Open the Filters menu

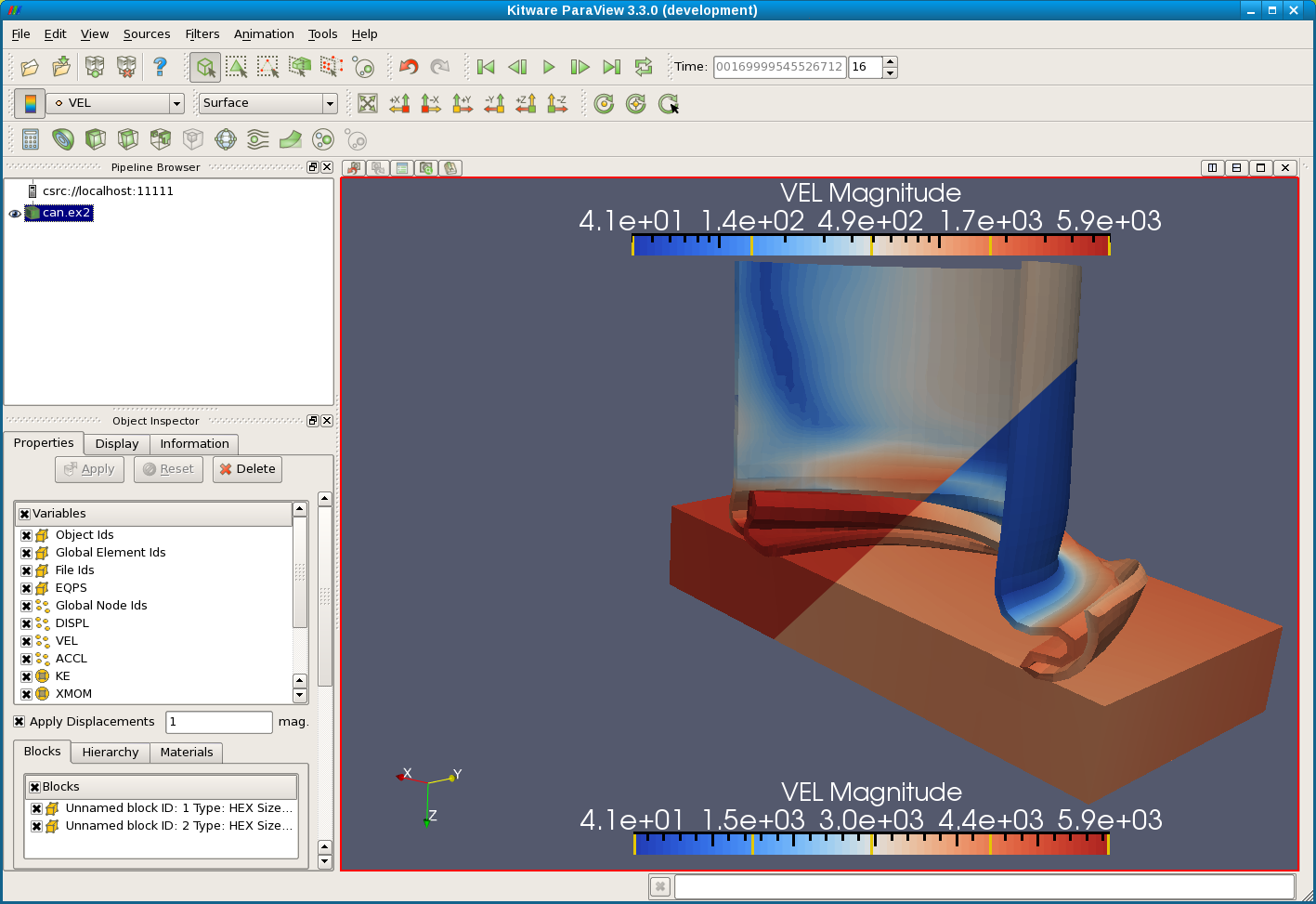point(202,34)
